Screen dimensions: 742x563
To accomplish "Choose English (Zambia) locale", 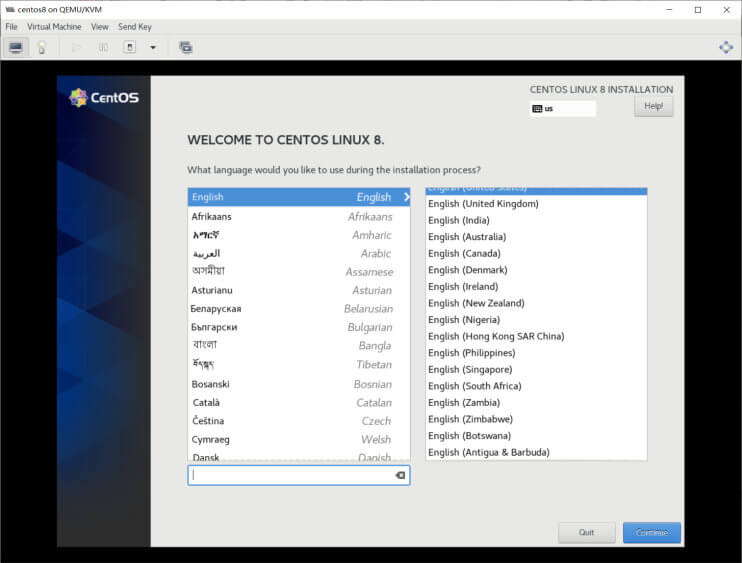I will [536, 403].
